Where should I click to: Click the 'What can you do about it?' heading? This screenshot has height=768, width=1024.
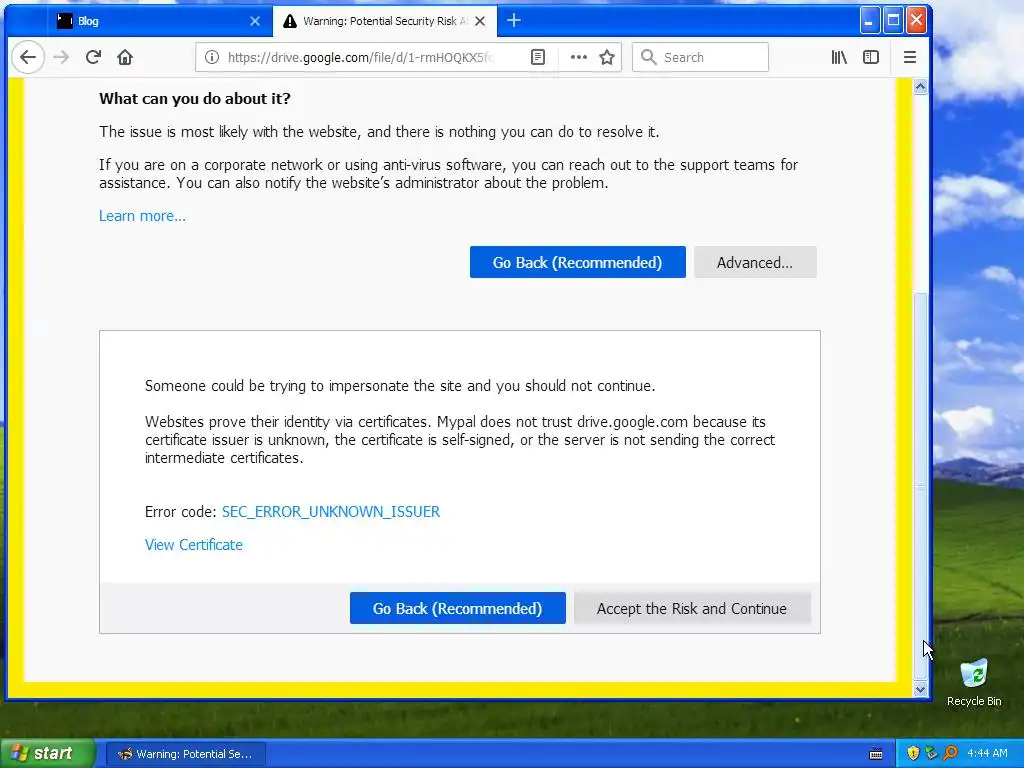point(195,99)
